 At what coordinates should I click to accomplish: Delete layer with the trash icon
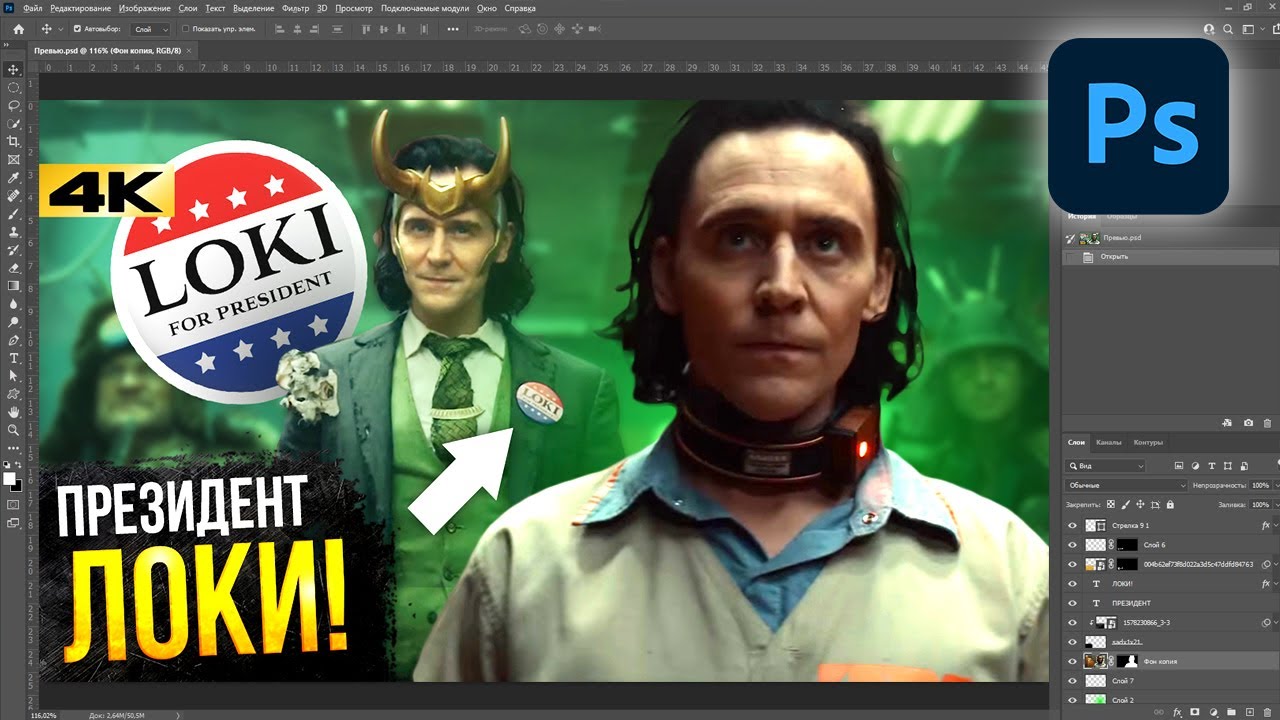(x=1265, y=712)
